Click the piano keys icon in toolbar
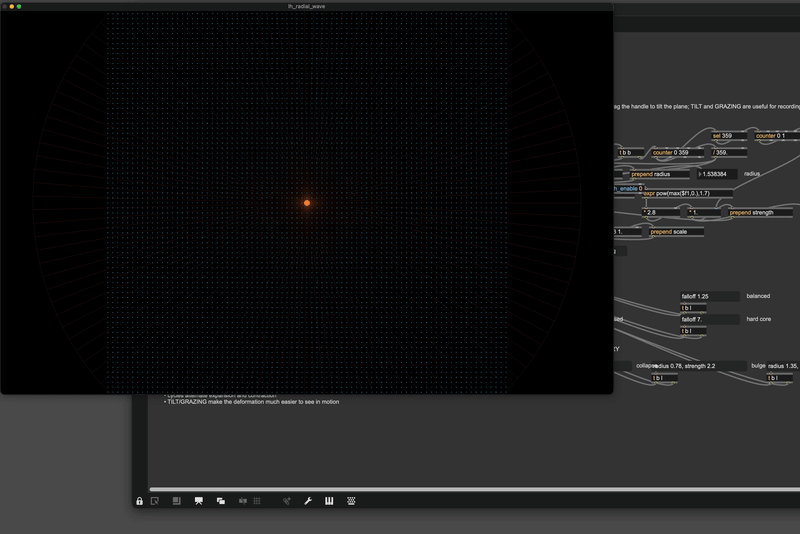Screen dimensions: 800x534 tap(329, 501)
